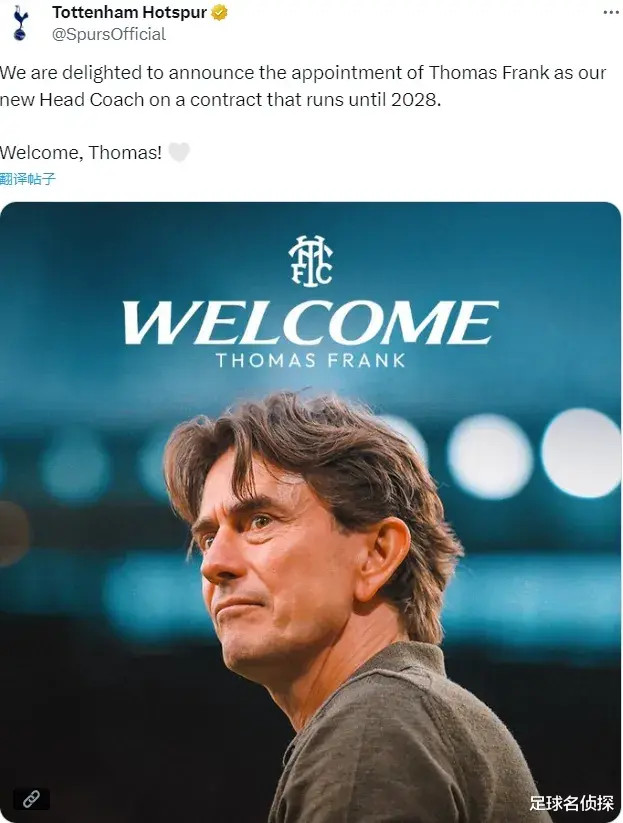Select the tweet announcement text paragraph
Image resolution: width=623 pixels, height=823 pixels.
[x=303, y=86]
